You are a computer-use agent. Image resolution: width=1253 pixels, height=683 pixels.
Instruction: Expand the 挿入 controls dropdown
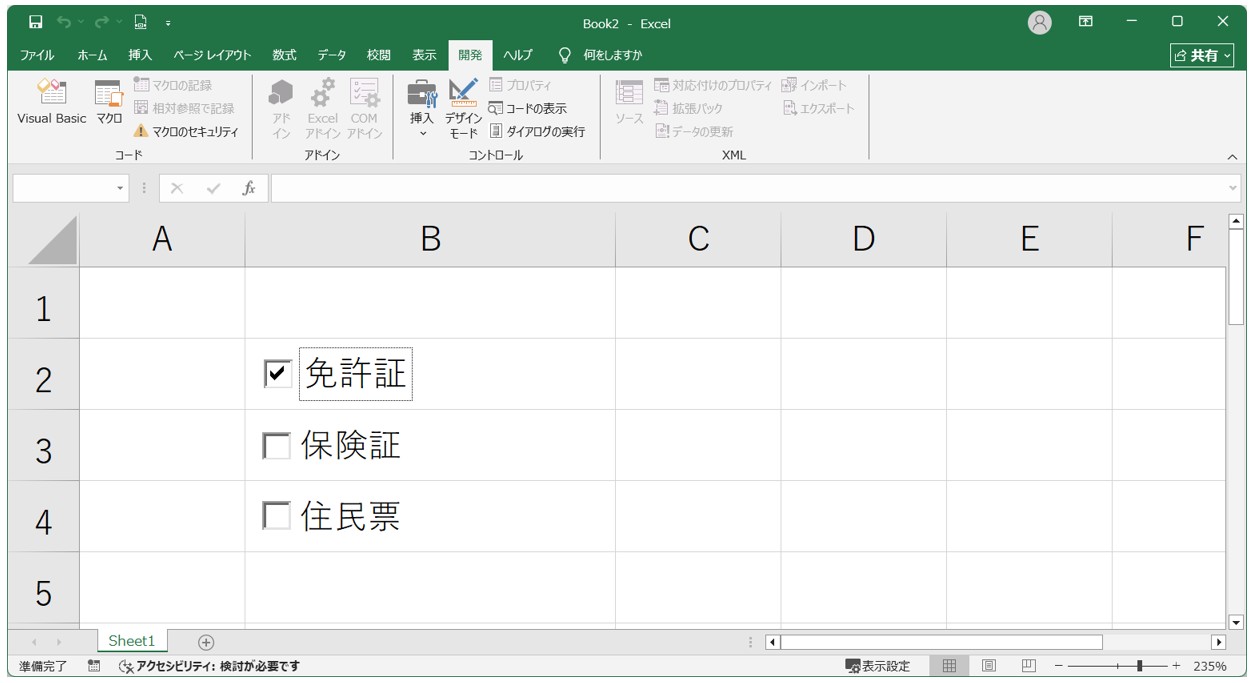(422, 133)
